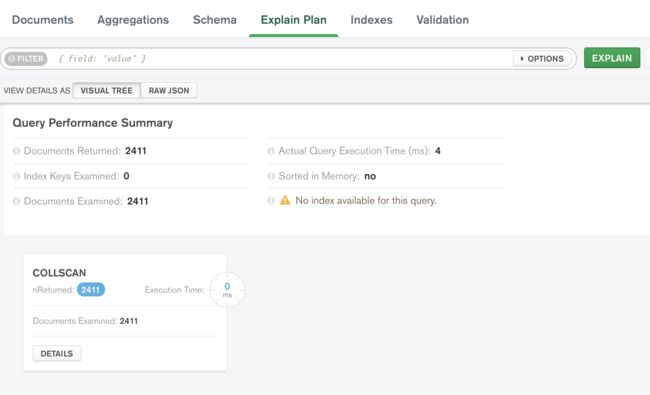Open the Aggregations tab
The width and height of the screenshot is (650, 395).
click(133, 20)
